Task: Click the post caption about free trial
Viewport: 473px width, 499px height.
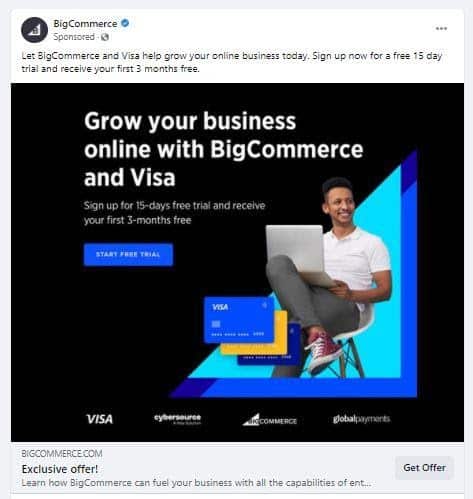Action: (232, 62)
